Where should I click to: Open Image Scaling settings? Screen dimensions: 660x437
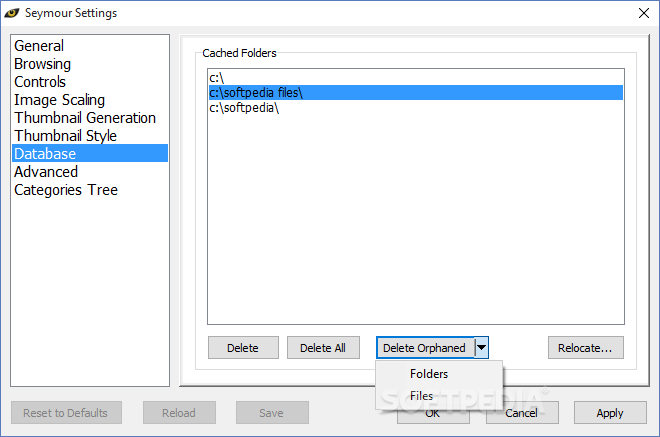point(59,100)
